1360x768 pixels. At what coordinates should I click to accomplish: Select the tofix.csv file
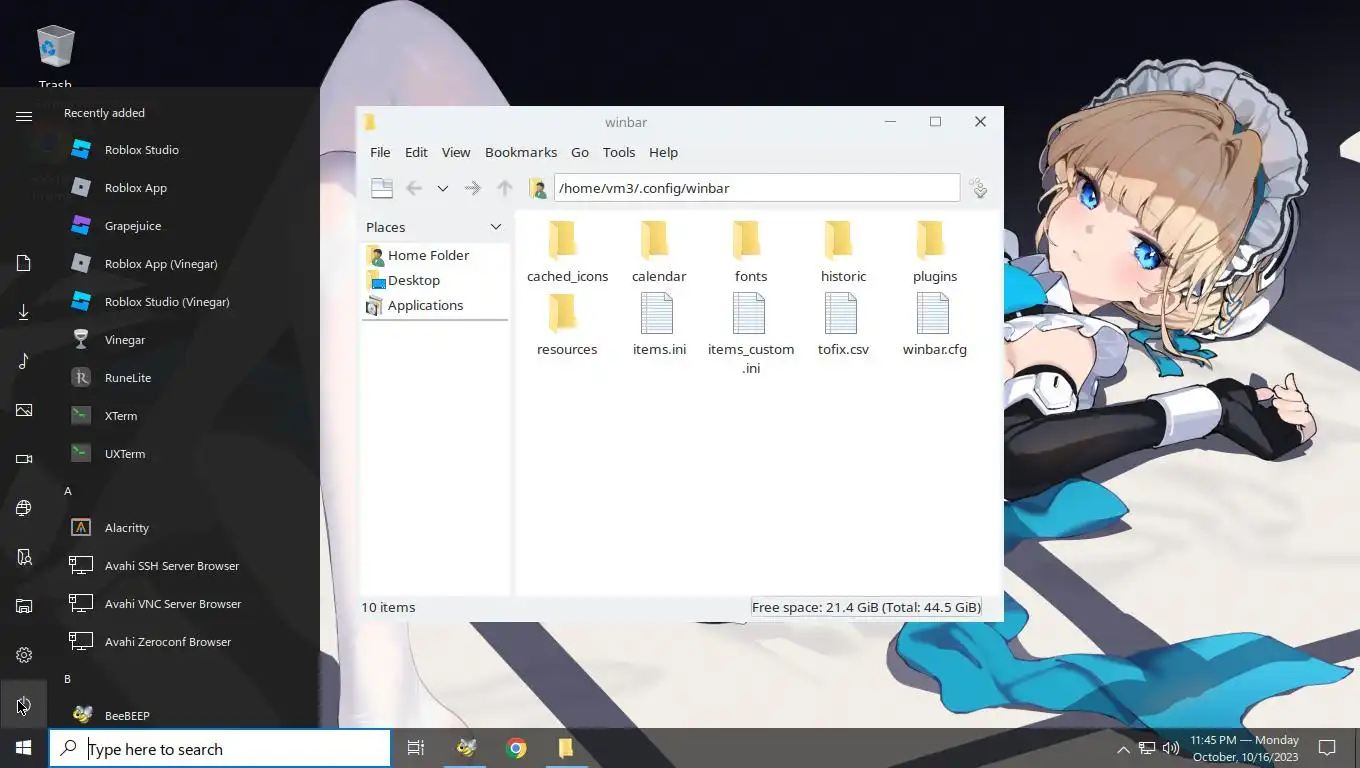coord(843,325)
